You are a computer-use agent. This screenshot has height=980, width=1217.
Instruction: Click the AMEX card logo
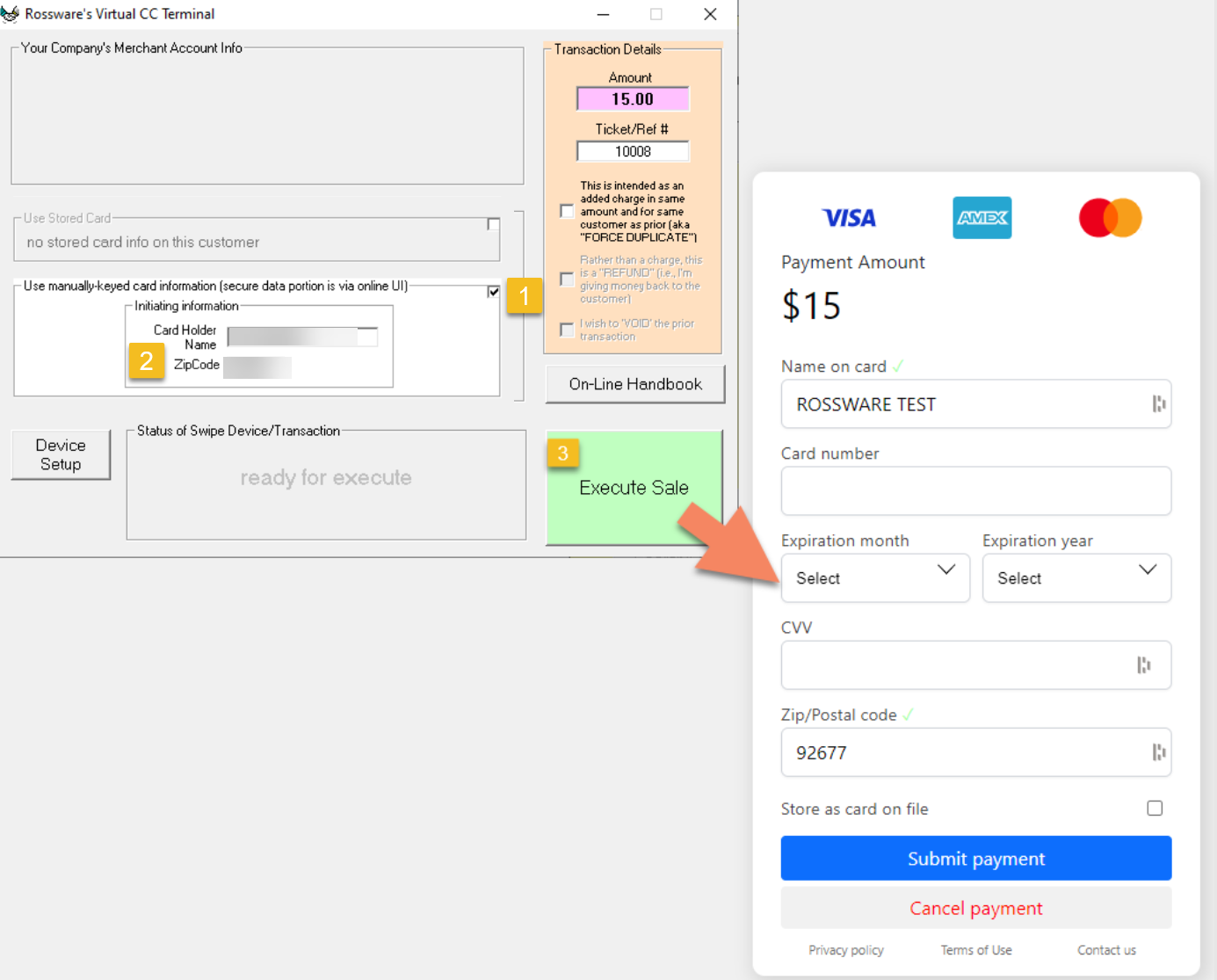[x=982, y=218]
